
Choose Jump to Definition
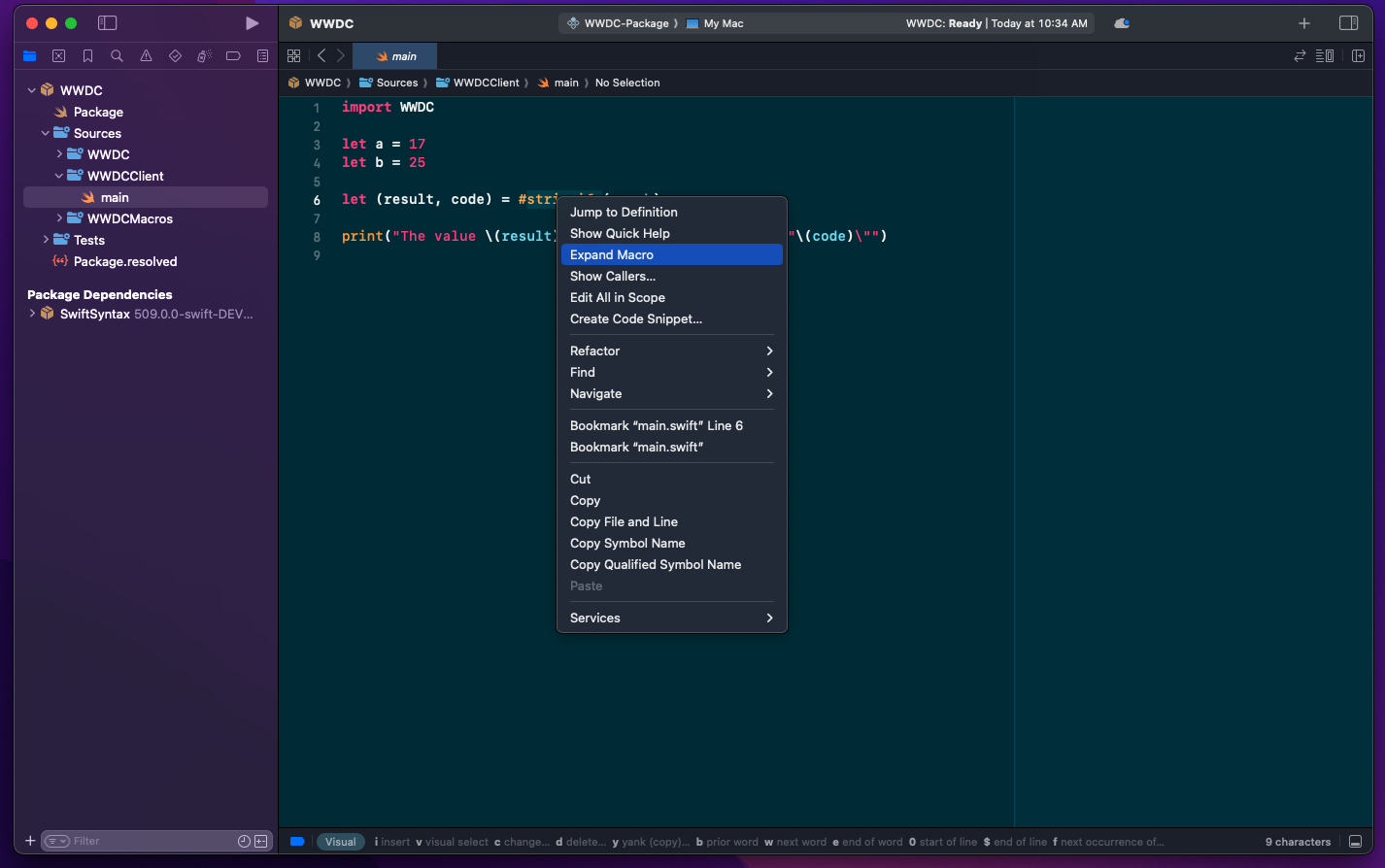pos(672,212)
